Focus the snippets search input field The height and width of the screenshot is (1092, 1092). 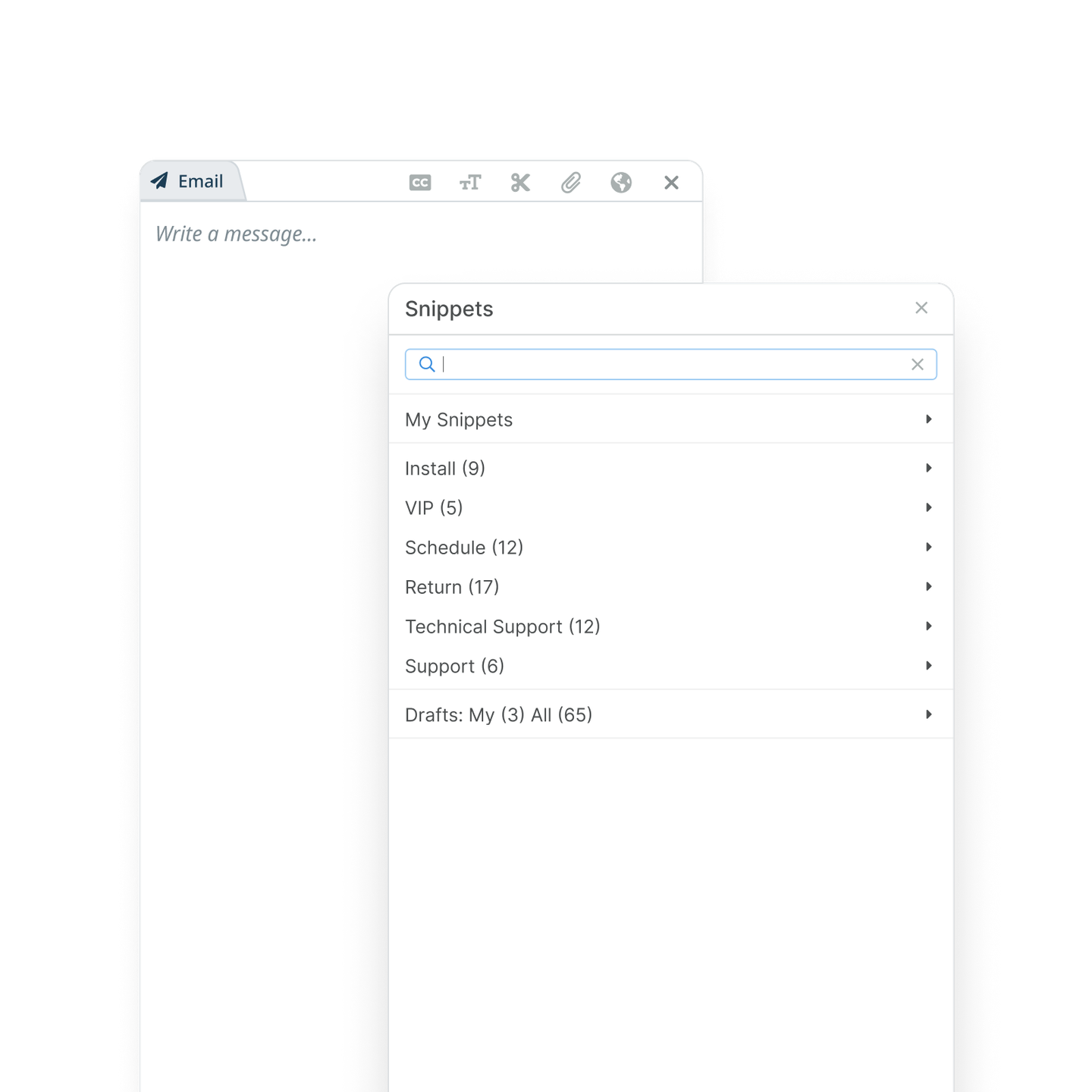(670, 365)
